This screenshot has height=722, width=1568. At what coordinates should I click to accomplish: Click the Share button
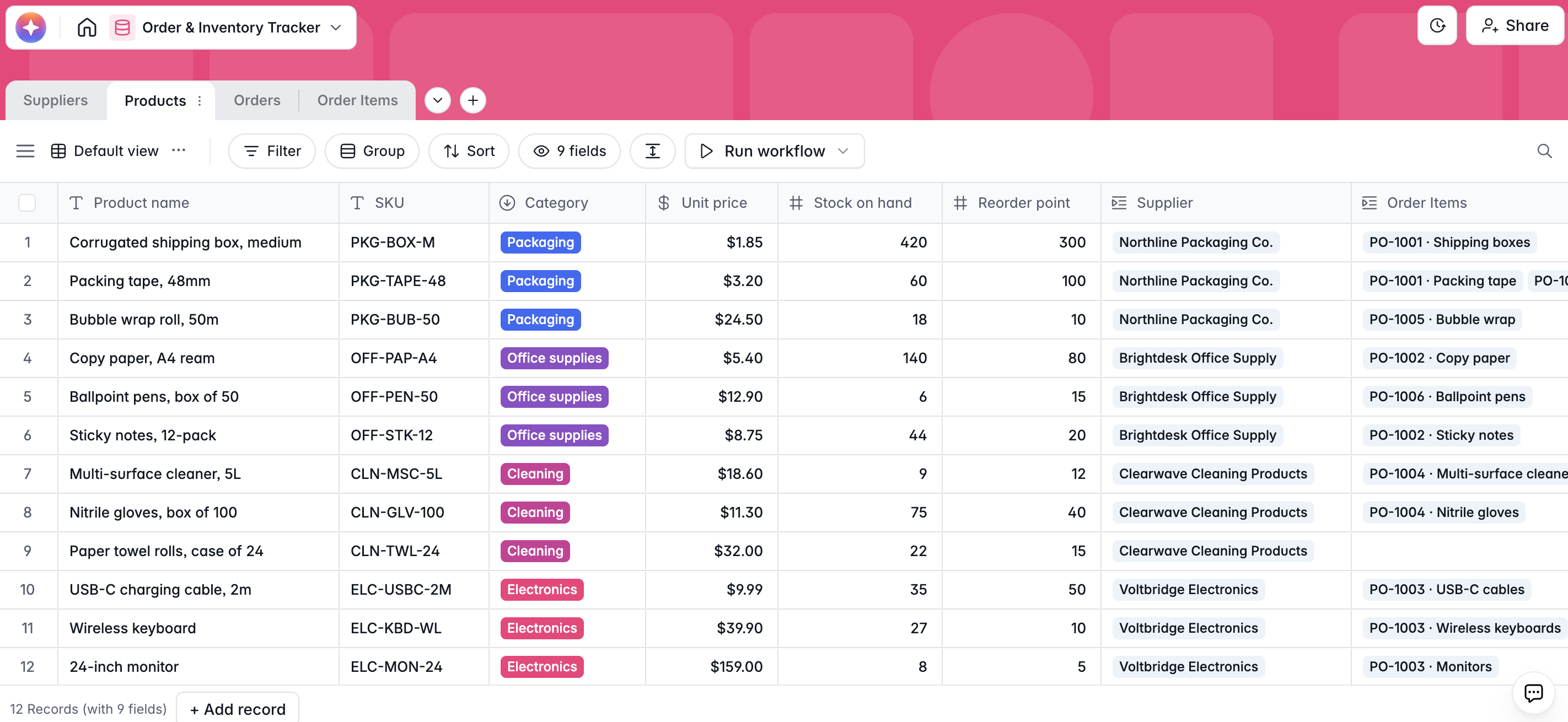(x=1515, y=25)
